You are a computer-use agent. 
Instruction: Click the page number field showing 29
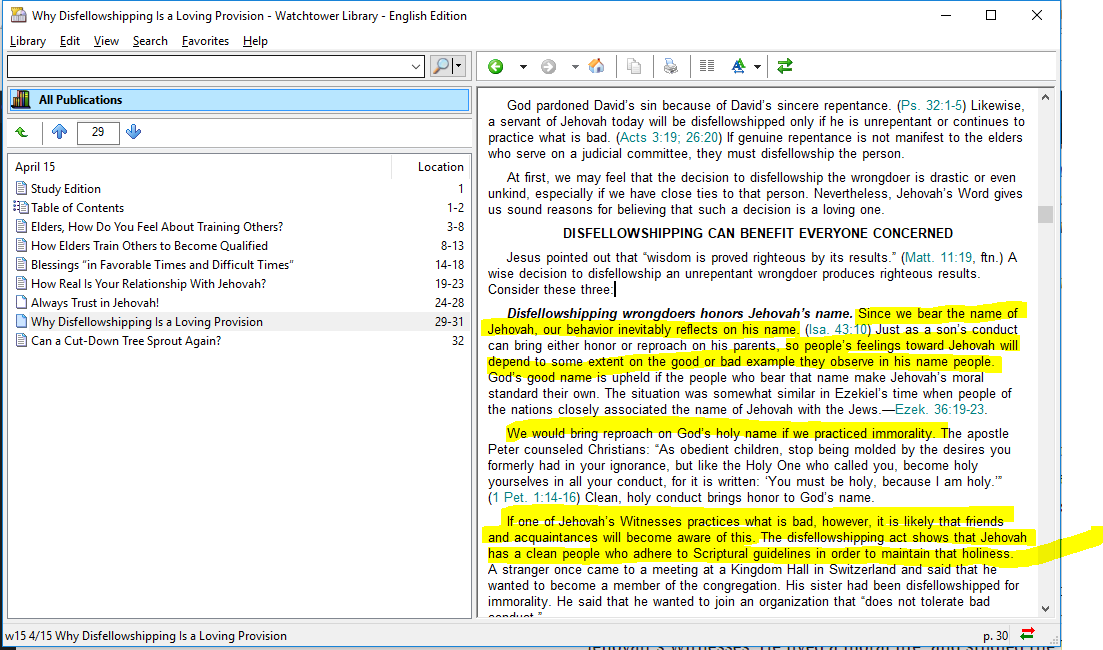click(x=98, y=132)
